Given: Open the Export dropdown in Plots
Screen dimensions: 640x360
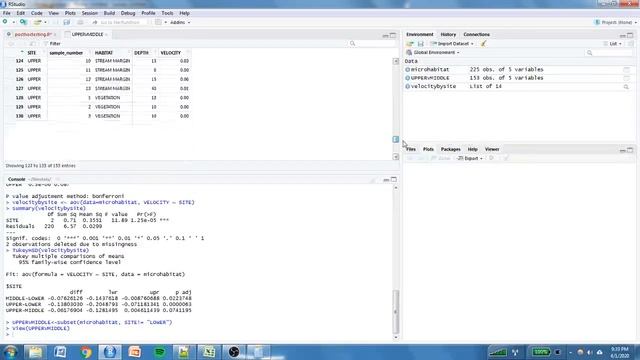Looking at the screenshot, I should (470, 158).
